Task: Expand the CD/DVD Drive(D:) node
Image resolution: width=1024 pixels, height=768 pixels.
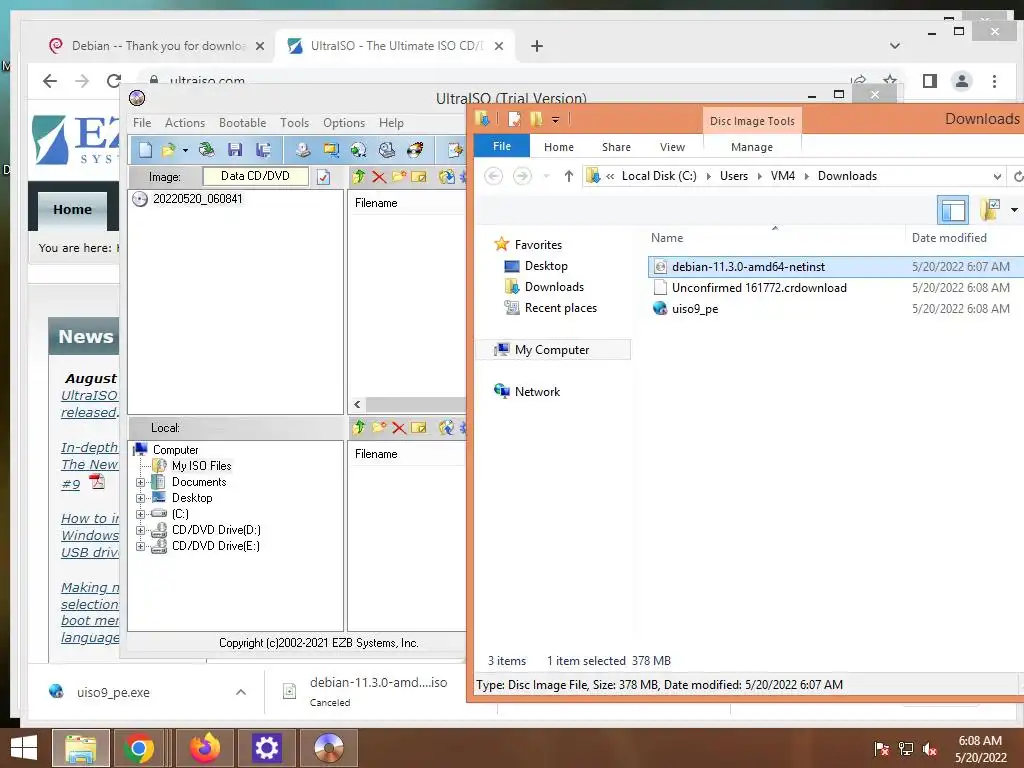Action: pyautogui.click(x=140, y=530)
